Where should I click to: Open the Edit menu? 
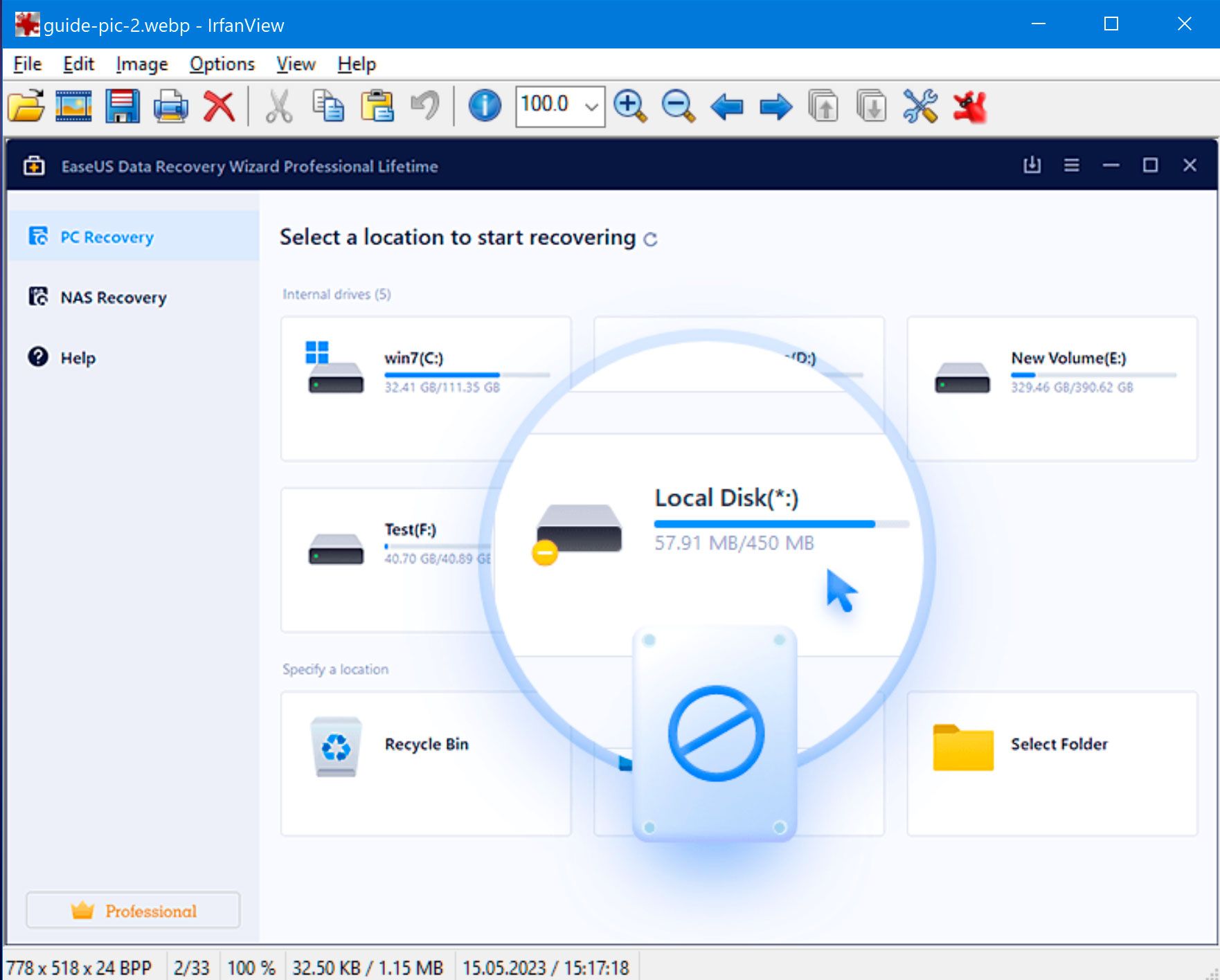78,64
